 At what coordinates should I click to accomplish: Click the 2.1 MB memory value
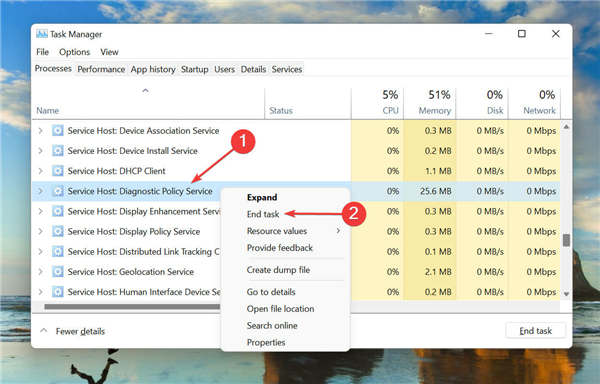[438, 272]
